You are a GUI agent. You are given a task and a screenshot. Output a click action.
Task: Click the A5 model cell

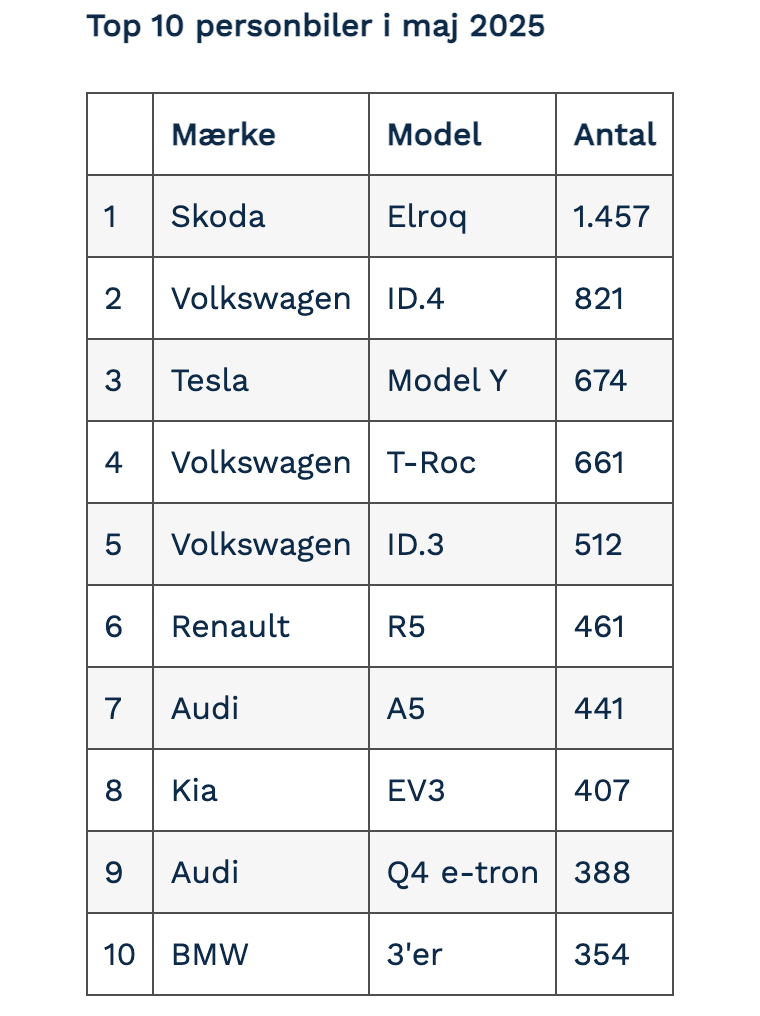[x=406, y=709]
